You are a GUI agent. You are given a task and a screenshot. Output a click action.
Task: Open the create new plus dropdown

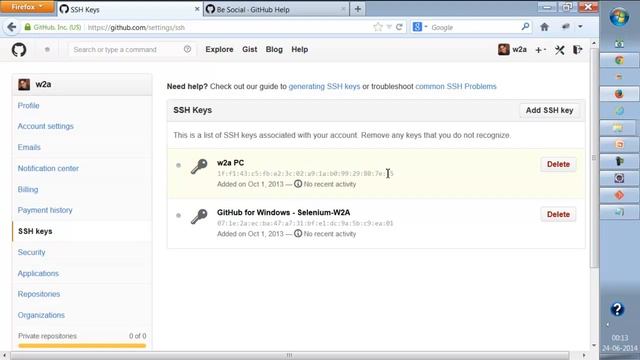pos(540,50)
